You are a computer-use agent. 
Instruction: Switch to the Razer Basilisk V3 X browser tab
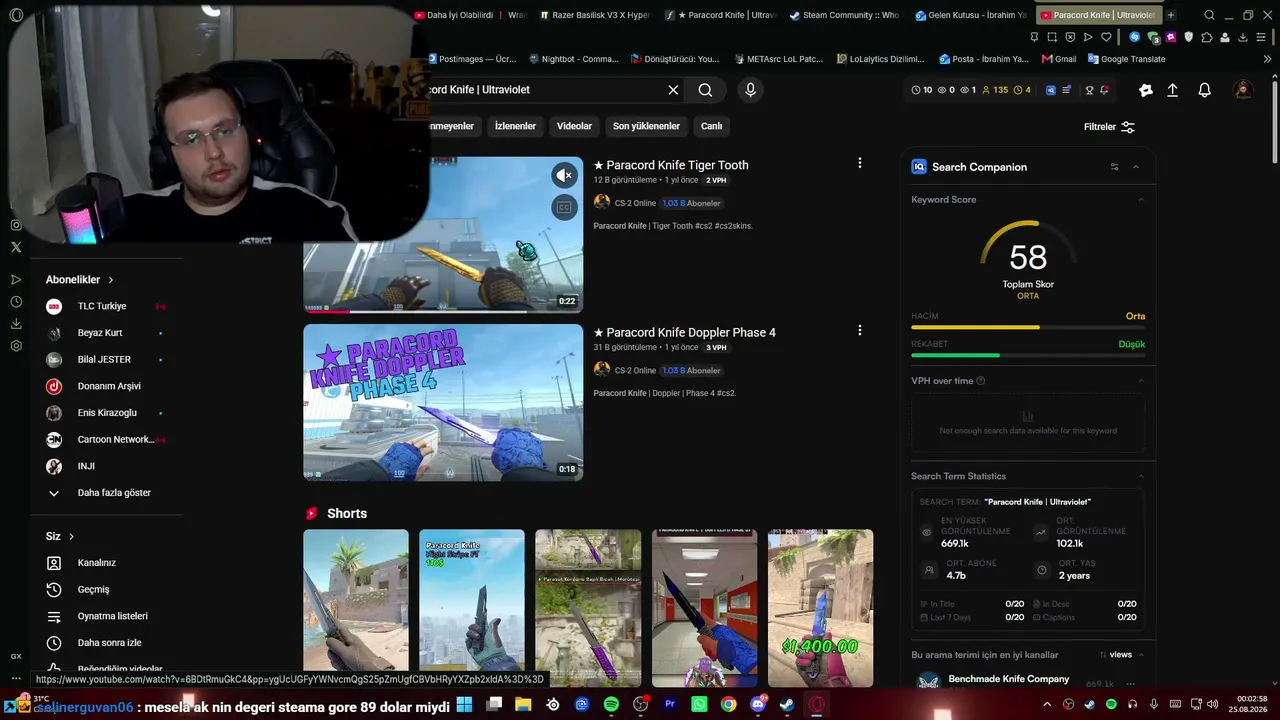click(x=594, y=15)
